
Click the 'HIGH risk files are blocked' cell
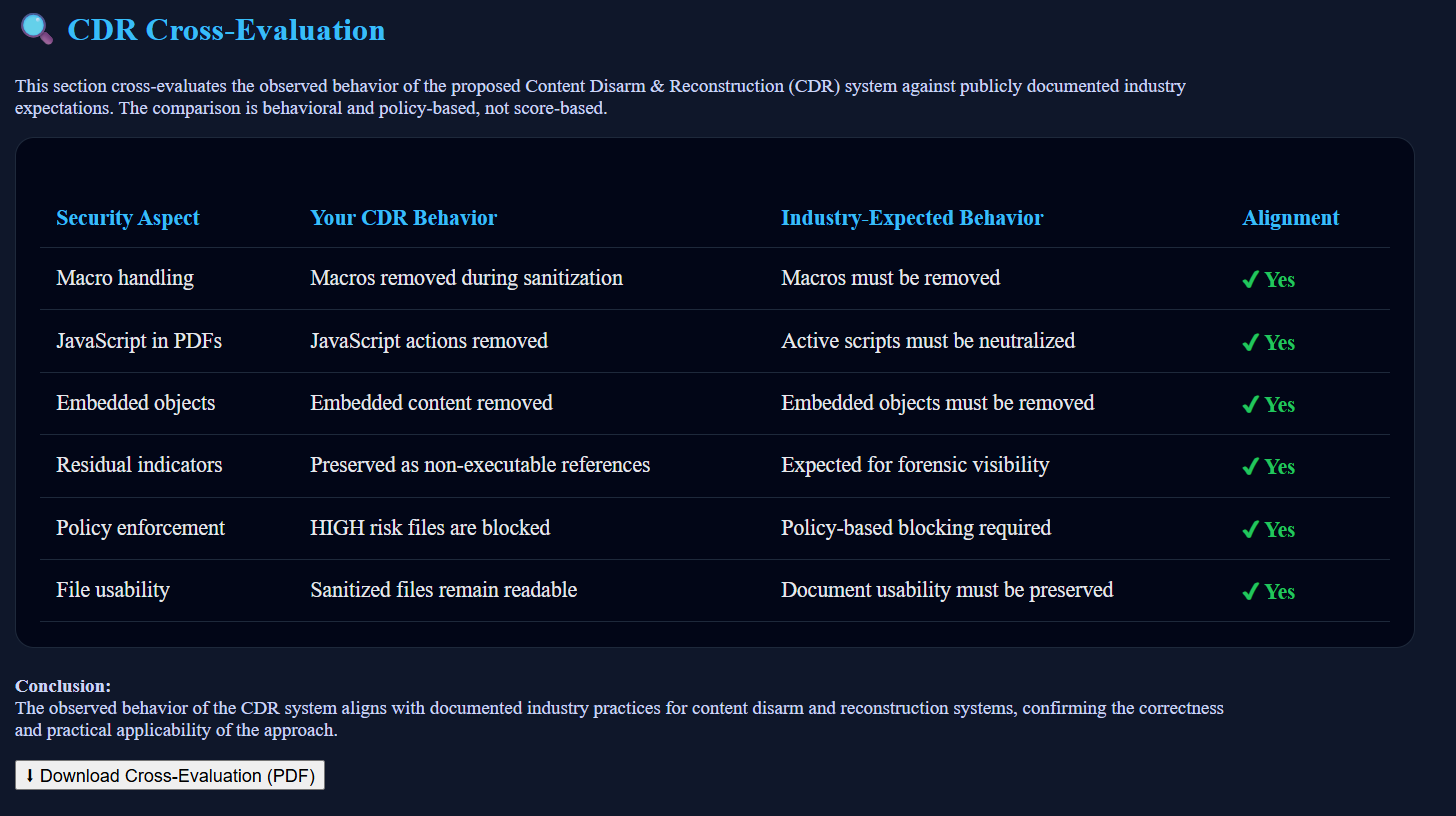430,528
